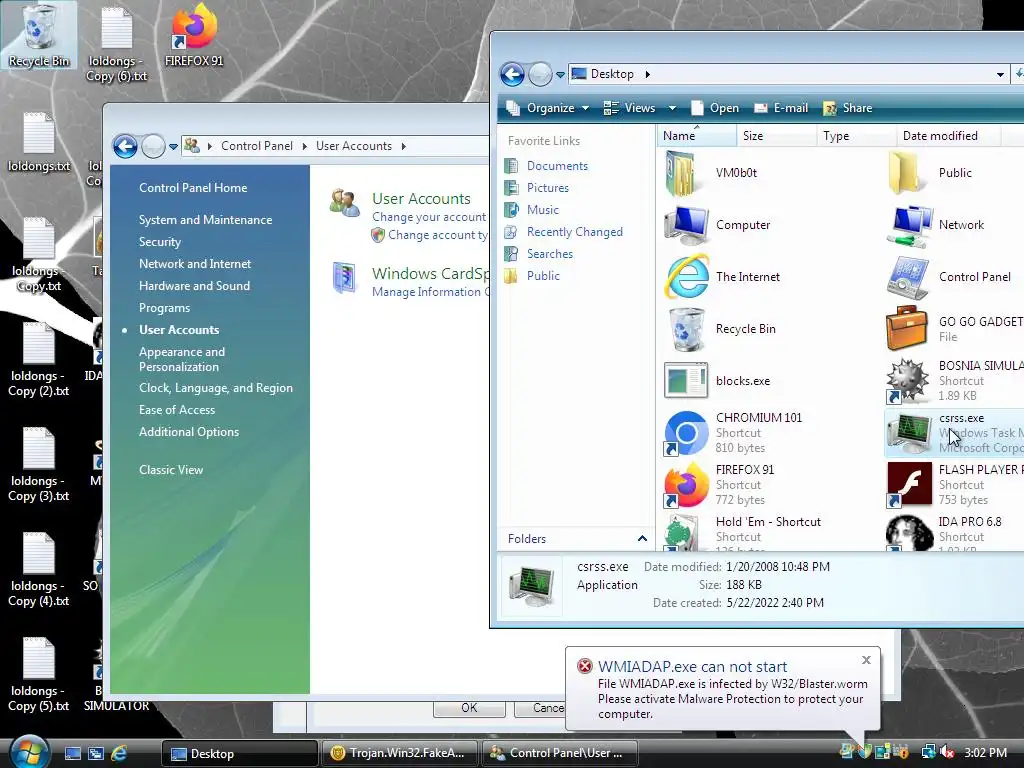Image resolution: width=1024 pixels, height=768 pixels.
Task: Select FIREFOX 91 shortcut in Explorer list
Action: tap(720, 485)
